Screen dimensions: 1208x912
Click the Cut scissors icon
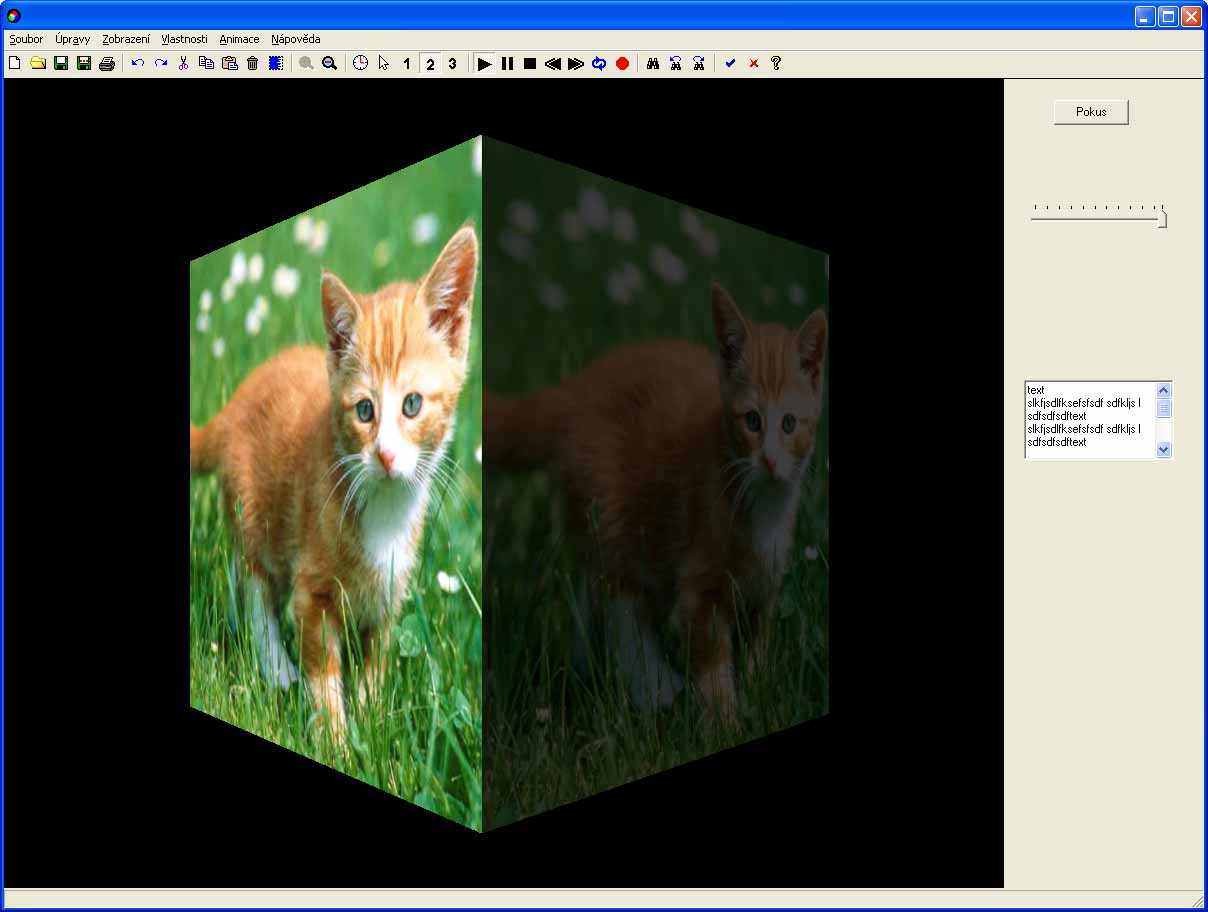pyautogui.click(x=183, y=63)
